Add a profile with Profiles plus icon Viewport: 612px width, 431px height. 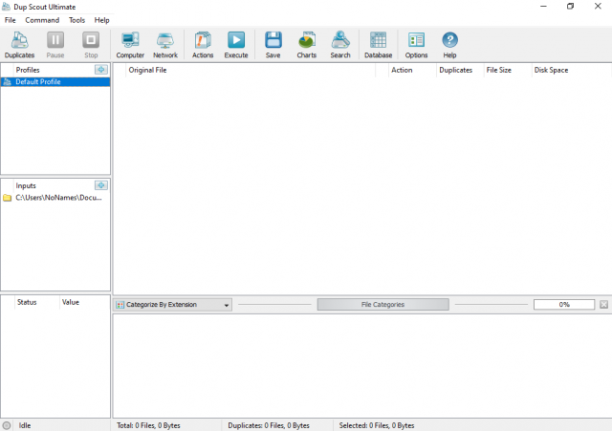(x=101, y=69)
